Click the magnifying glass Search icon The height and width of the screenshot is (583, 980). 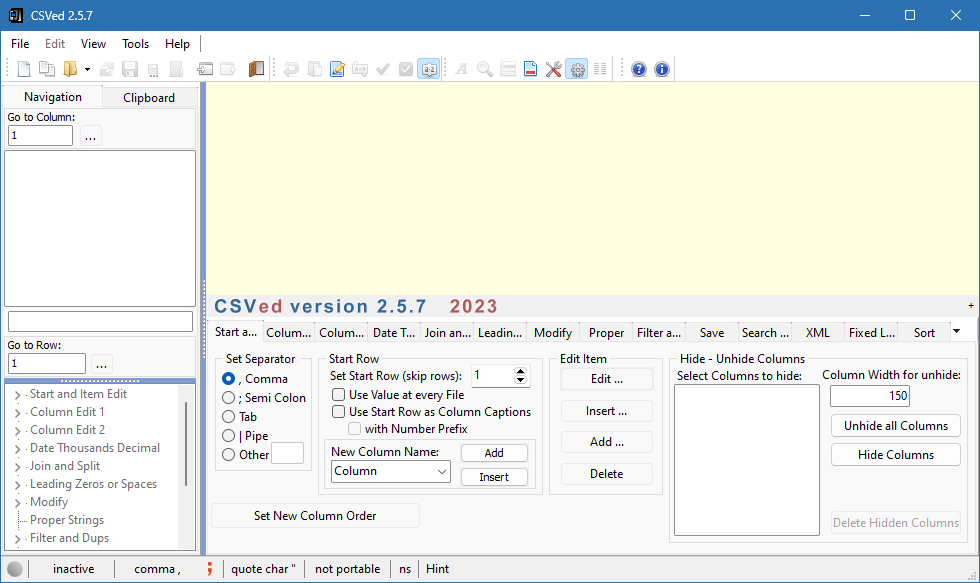485,69
